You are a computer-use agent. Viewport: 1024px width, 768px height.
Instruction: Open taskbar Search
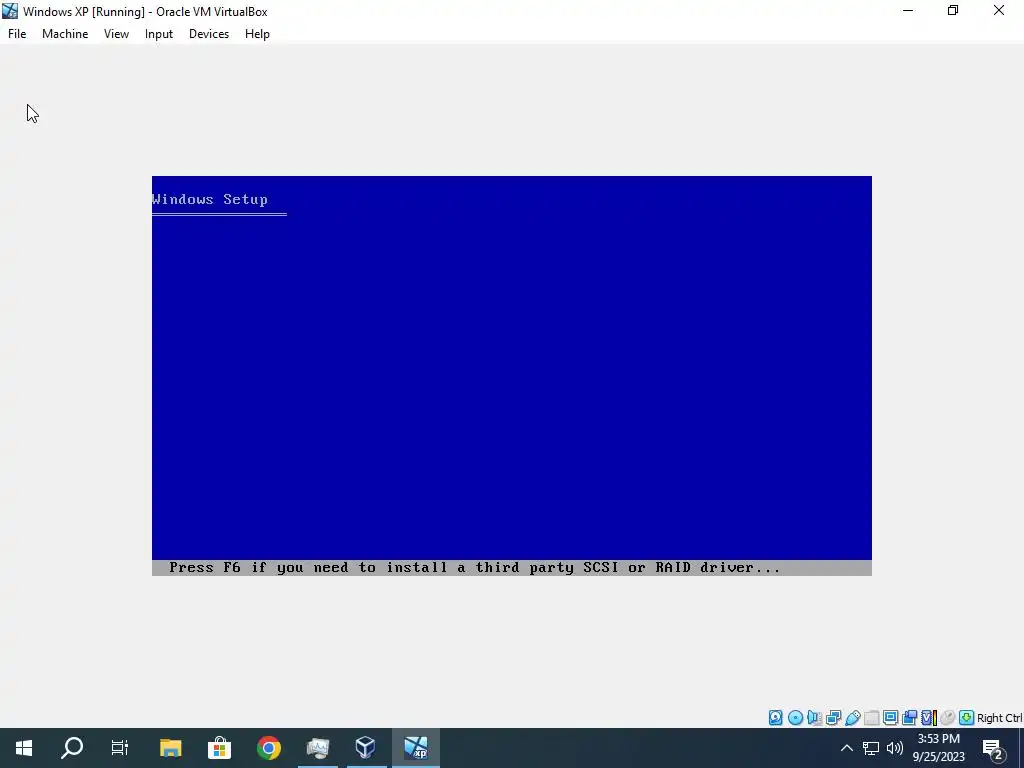point(72,748)
